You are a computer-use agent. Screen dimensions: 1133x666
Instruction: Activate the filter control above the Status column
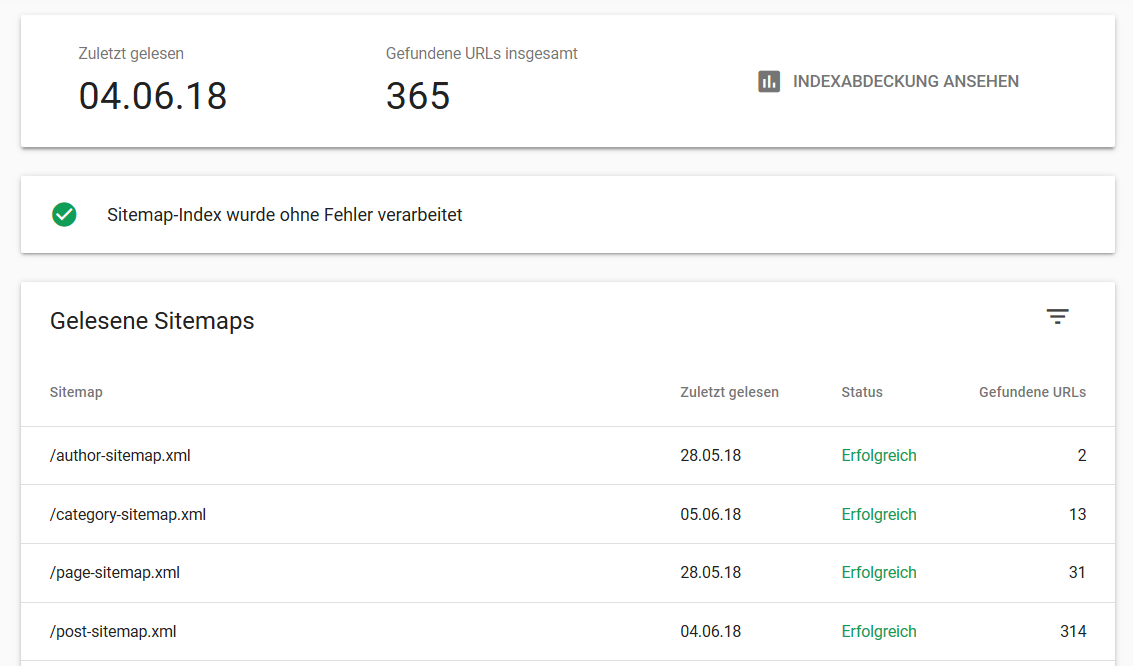(1057, 316)
